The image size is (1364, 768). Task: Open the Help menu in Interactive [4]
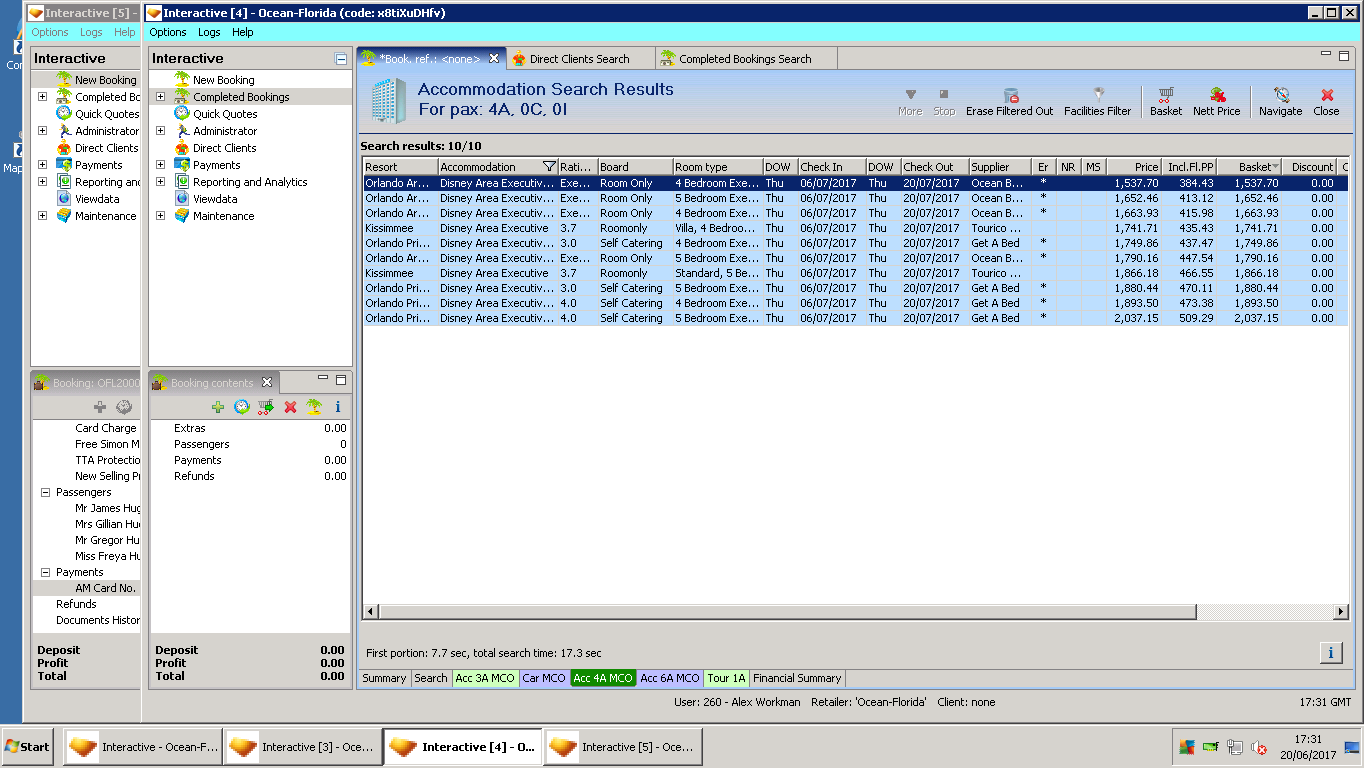(243, 32)
